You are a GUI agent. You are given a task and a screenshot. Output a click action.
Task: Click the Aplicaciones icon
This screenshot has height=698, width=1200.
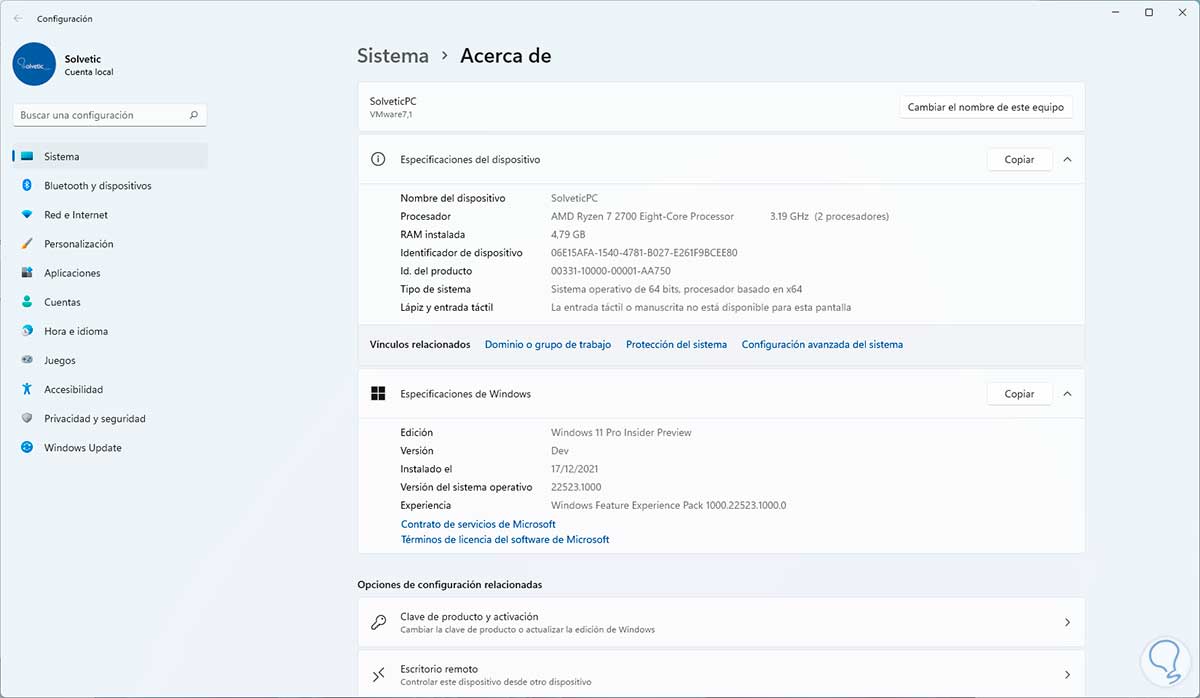26,273
